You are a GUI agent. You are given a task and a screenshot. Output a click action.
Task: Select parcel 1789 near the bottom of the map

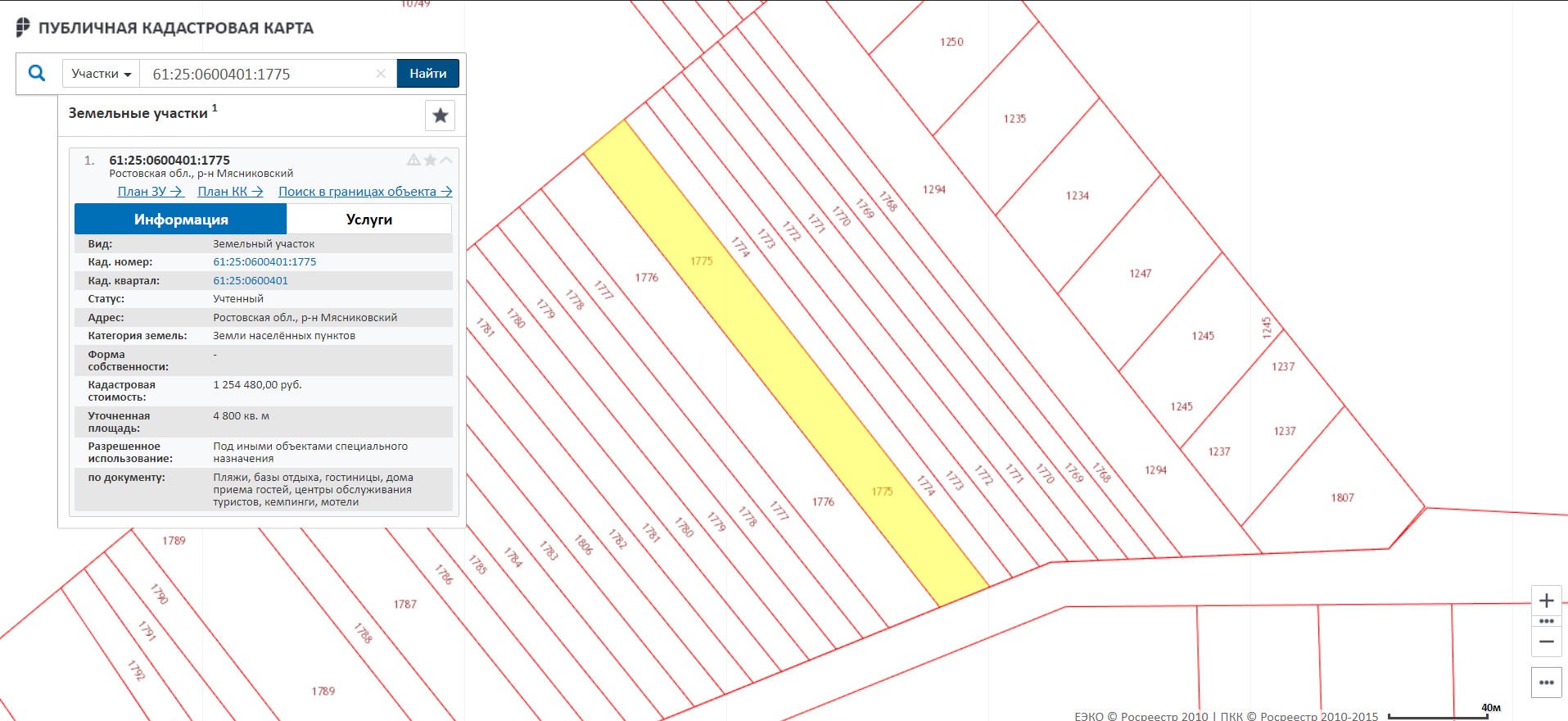click(x=323, y=692)
